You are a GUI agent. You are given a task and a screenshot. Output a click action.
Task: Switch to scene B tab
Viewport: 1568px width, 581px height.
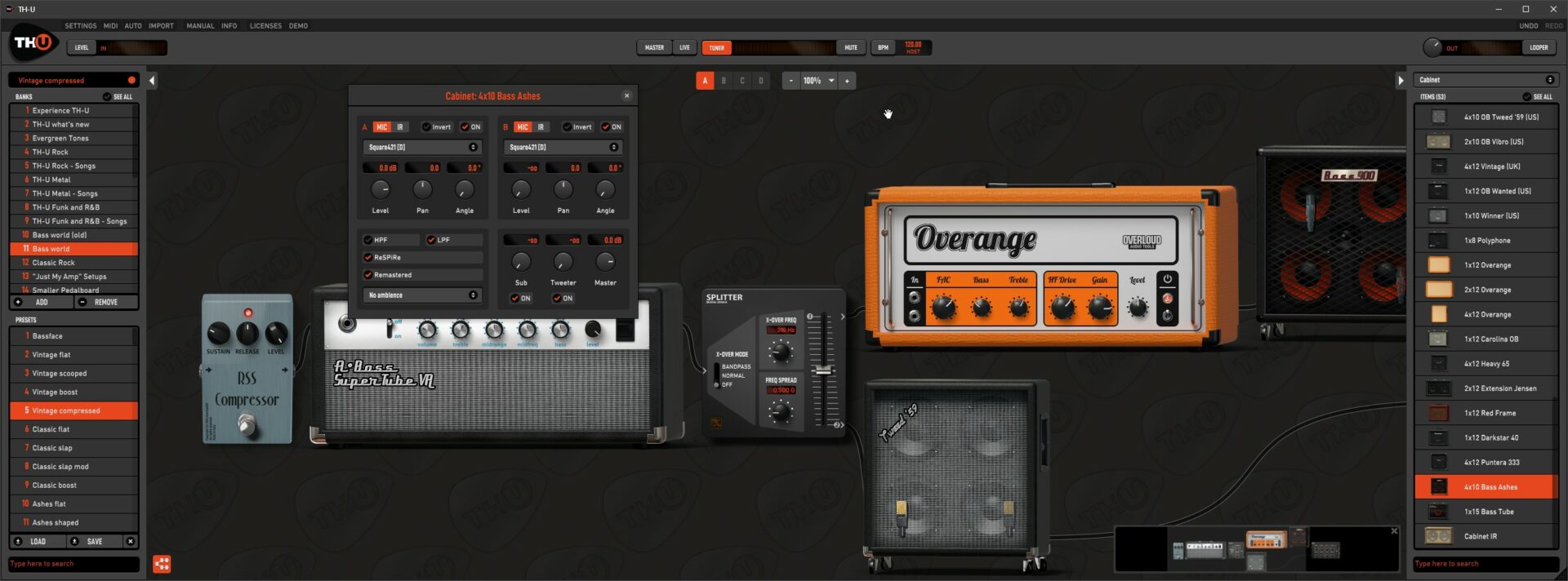[724, 81]
